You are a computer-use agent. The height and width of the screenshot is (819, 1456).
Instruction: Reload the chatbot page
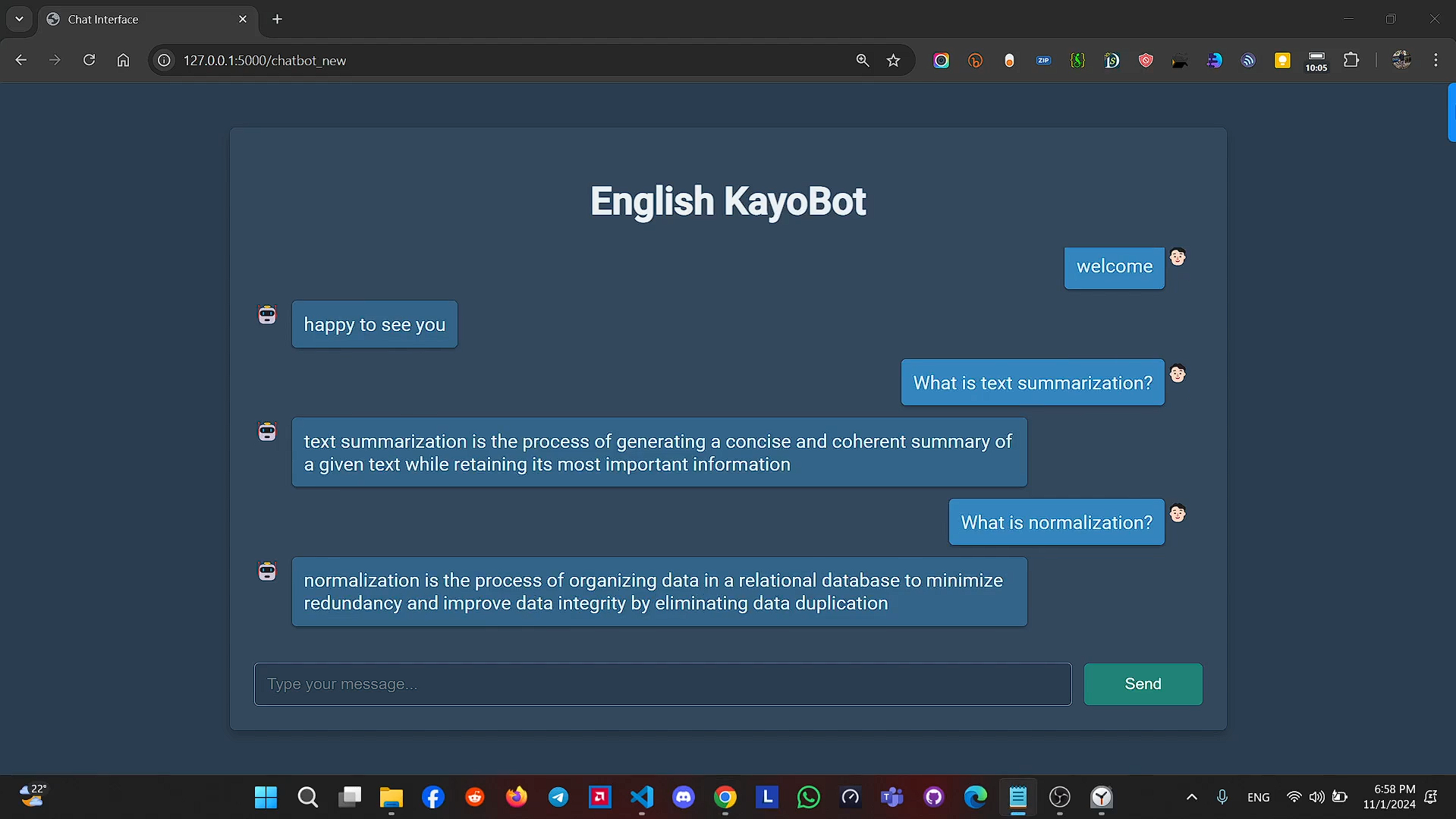pos(89,60)
